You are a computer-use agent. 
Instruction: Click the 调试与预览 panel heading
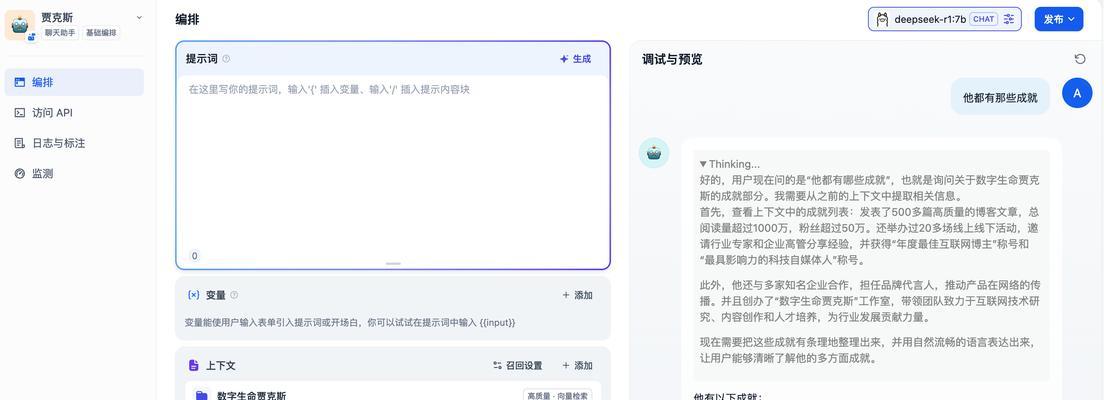click(x=672, y=59)
